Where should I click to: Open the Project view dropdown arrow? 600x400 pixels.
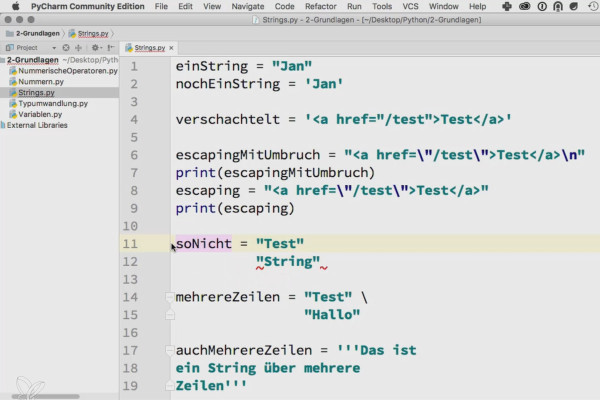[x=54, y=48]
